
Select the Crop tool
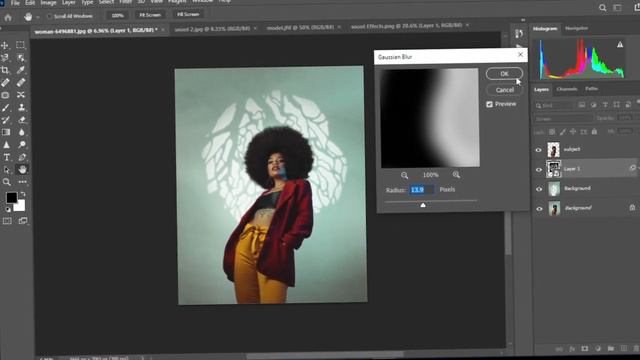tap(5, 70)
